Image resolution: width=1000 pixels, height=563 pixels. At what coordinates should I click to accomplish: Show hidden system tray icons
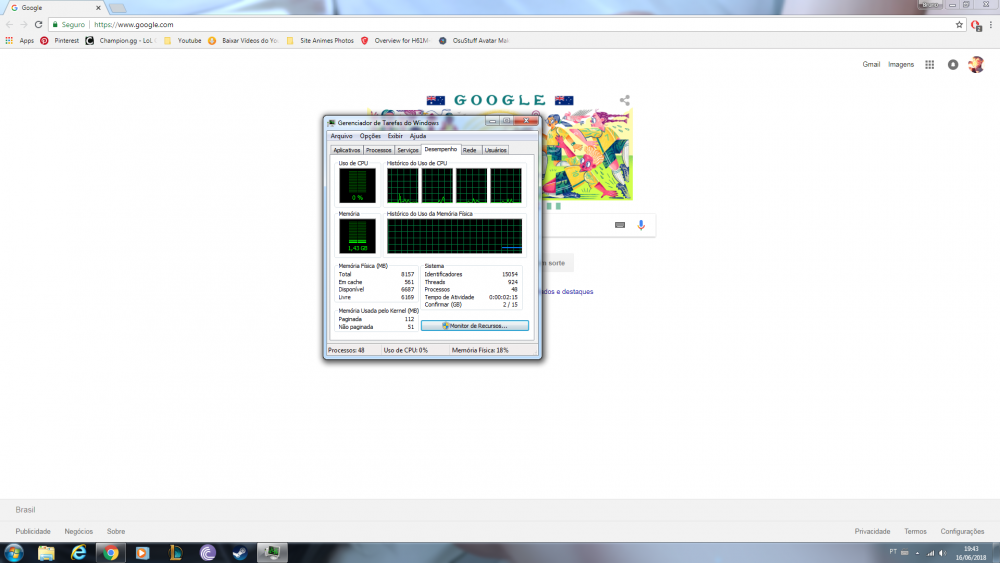(x=917, y=553)
